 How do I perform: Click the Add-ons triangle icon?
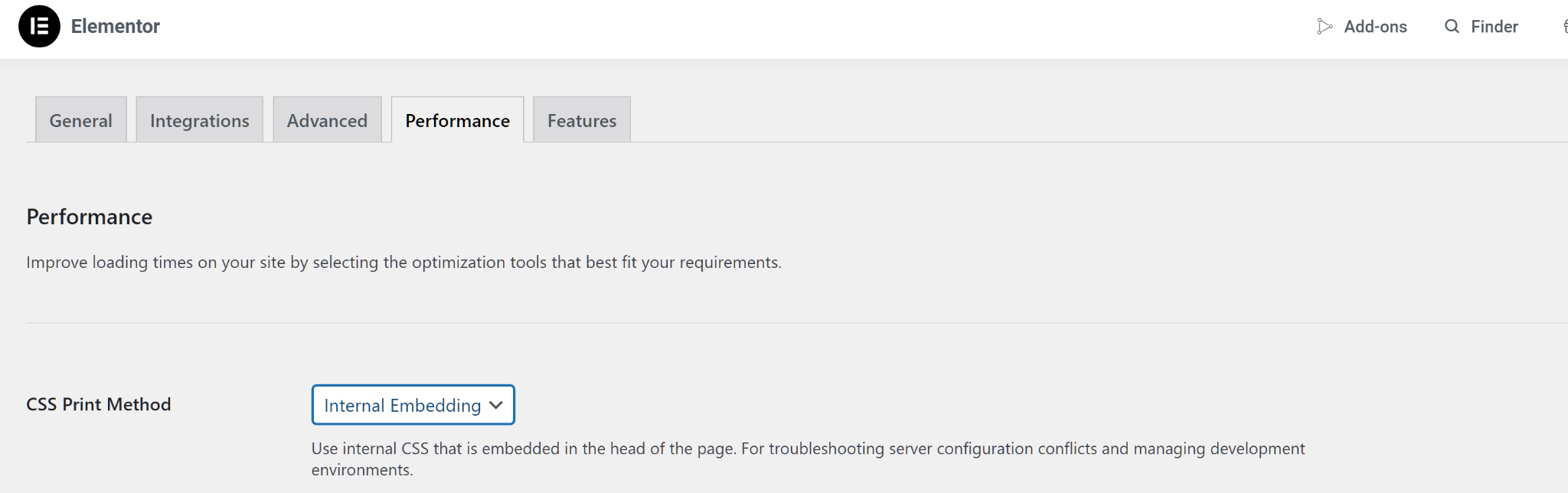coord(1324,27)
